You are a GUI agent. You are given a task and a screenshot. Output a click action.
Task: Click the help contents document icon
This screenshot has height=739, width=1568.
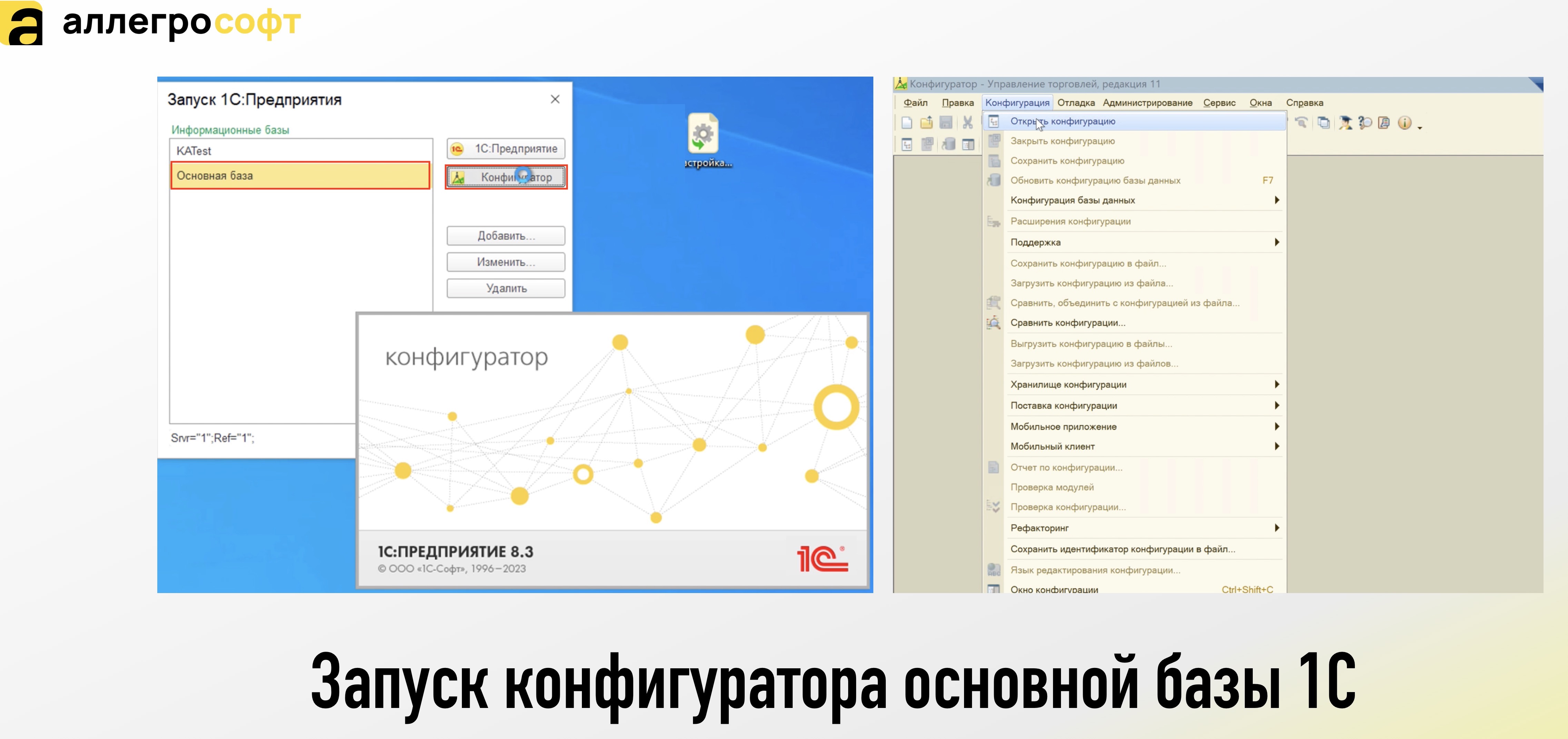point(1383,123)
